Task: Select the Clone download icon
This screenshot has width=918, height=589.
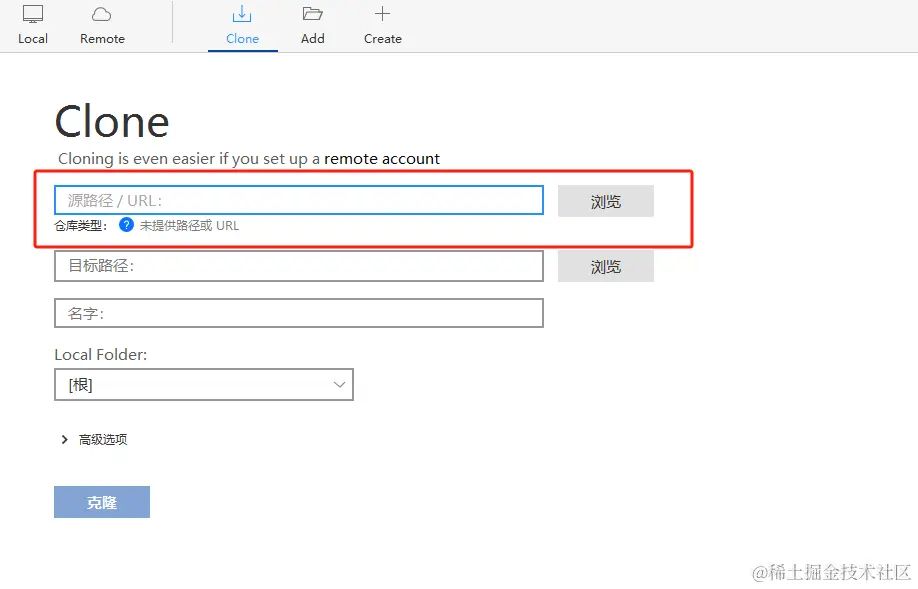Action: [242, 13]
